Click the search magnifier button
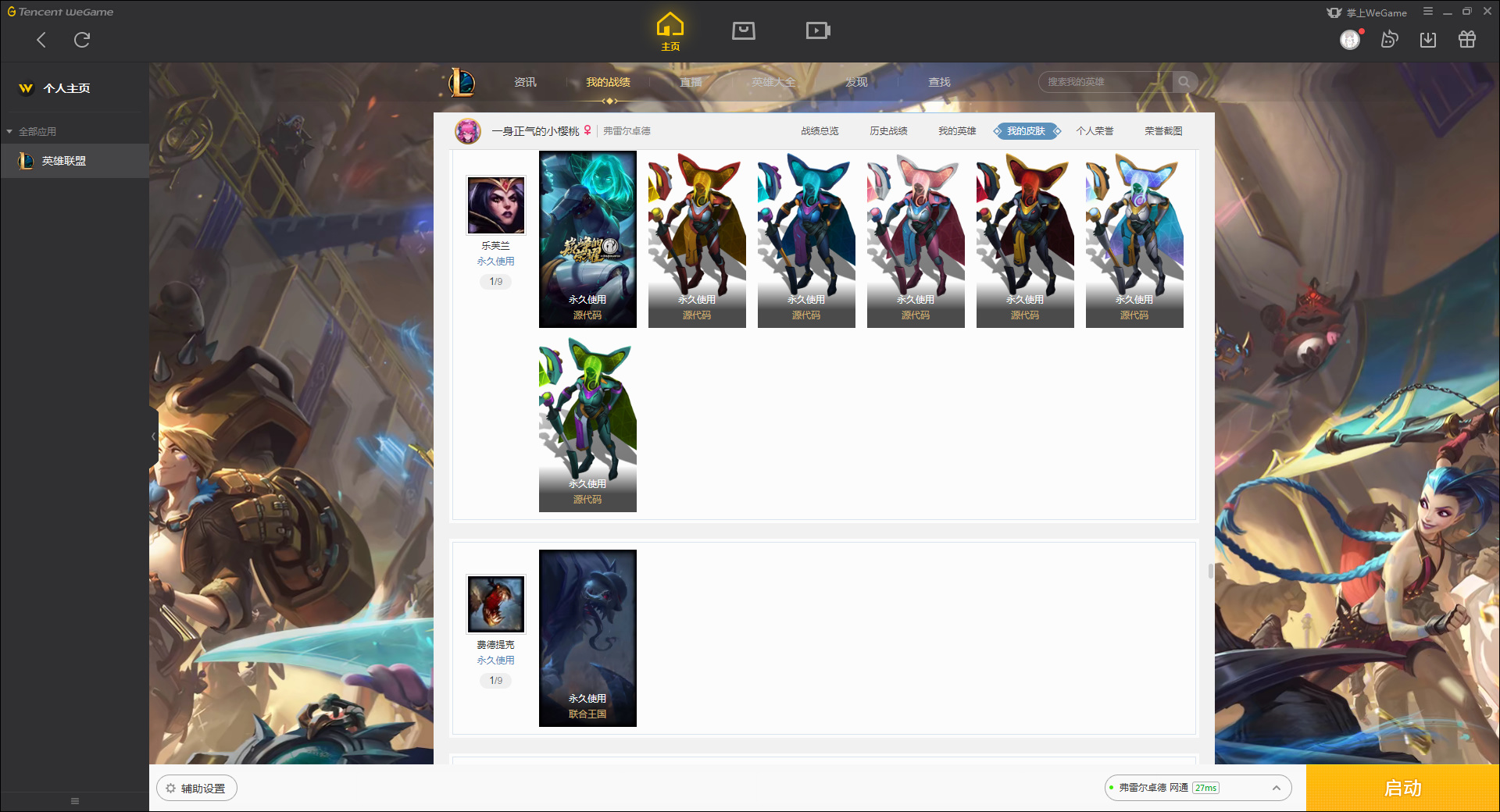 pyautogui.click(x=1184, y=82)
